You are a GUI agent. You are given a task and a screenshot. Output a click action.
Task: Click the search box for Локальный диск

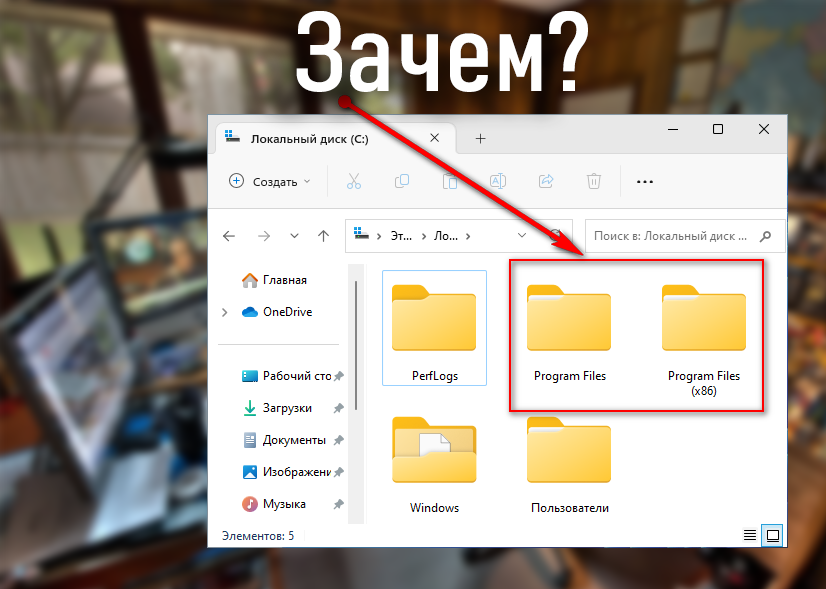click(x=685, y=236)
